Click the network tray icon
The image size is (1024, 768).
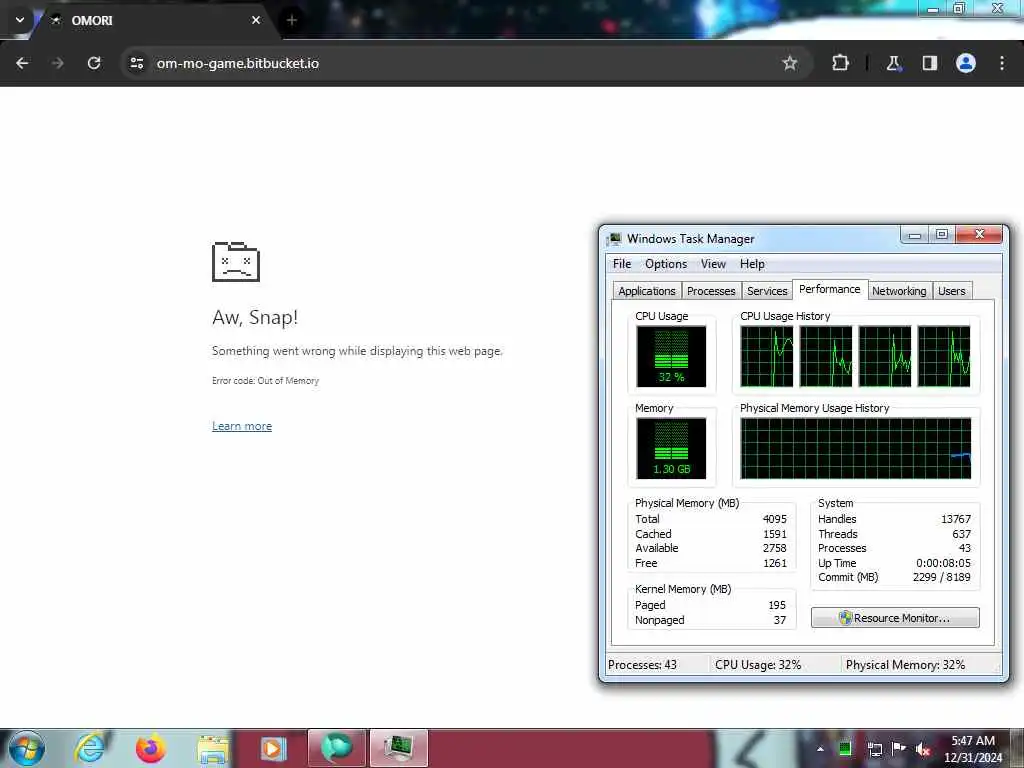[x=874, y=749]
